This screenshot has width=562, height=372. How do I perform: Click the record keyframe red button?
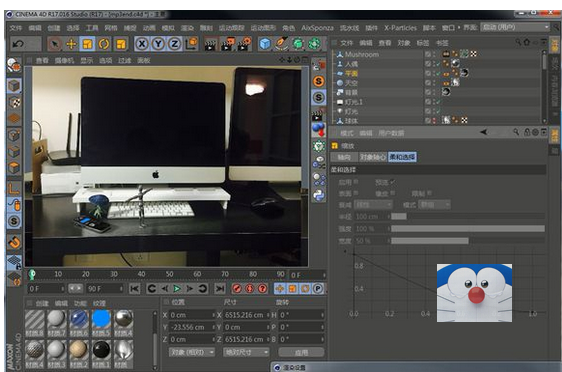237,288
